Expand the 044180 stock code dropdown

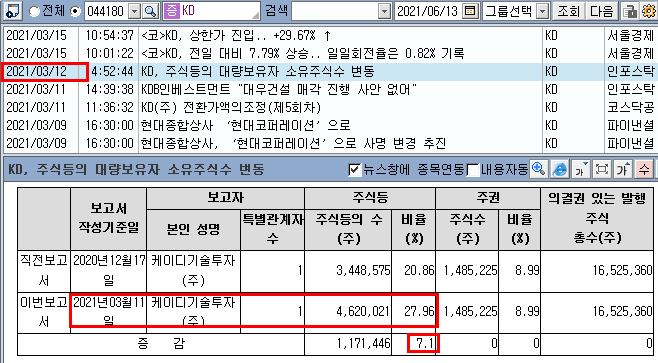point(134,11)
